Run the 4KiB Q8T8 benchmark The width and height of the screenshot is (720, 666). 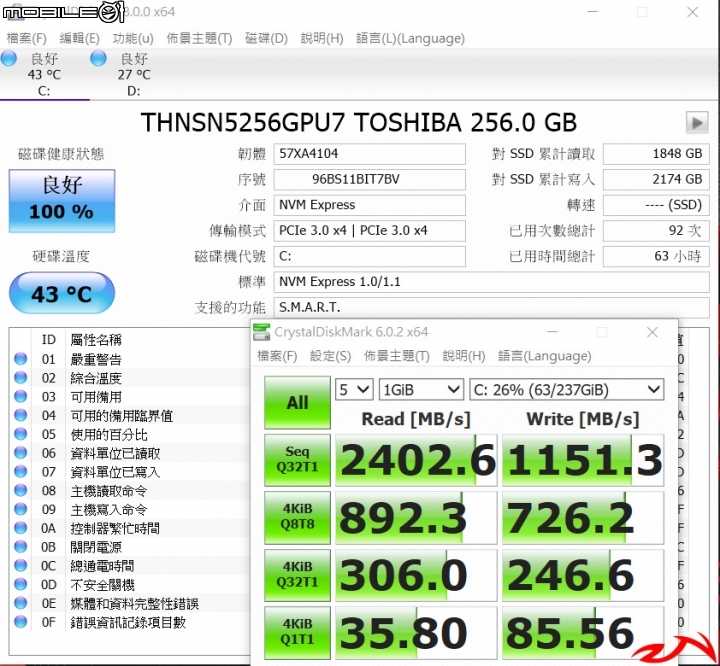[297, 518]
